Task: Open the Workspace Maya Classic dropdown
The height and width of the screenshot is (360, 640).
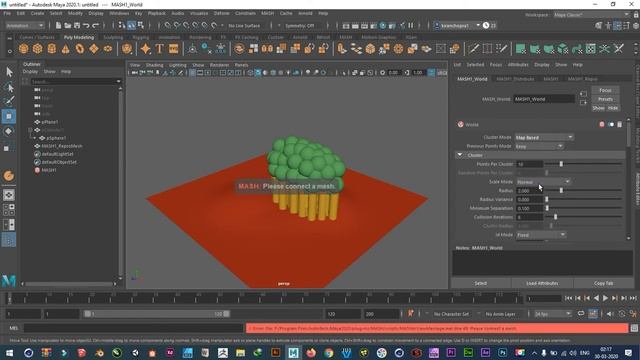Action: click(x=591, y=15)
